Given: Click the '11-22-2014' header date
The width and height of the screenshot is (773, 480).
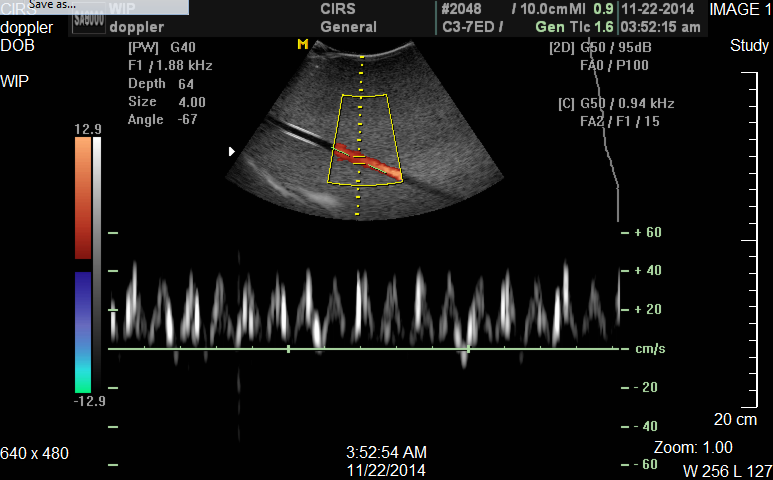Looking at the screenshot, I should pyautogui.click(x=658, y=9).
